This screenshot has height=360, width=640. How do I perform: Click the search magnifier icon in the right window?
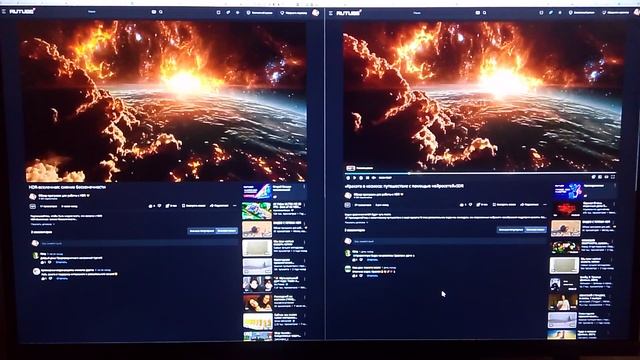click(484, 13)
